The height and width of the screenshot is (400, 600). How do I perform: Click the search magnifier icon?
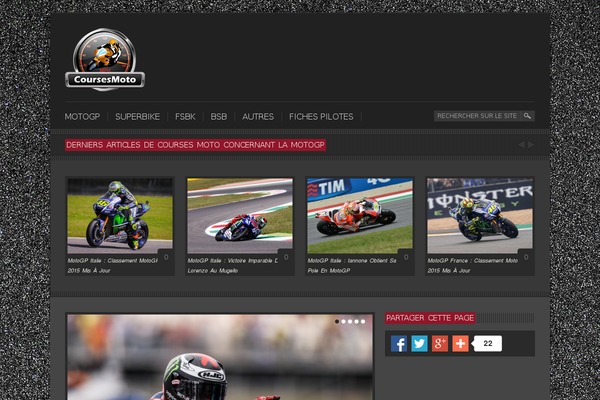tap(527, 116)
